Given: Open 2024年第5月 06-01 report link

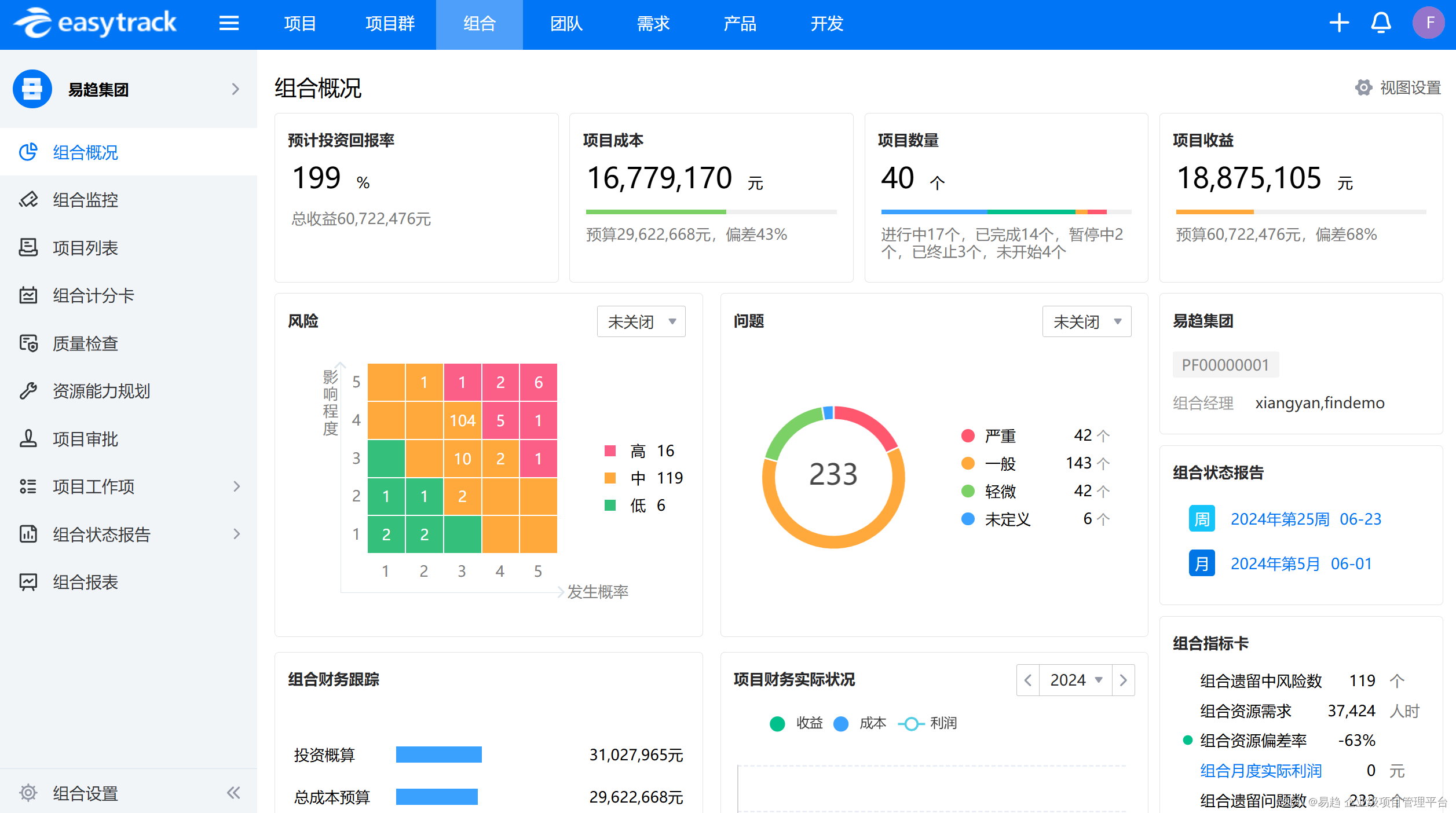Looking at the screenshot, I should [1301, 563].
